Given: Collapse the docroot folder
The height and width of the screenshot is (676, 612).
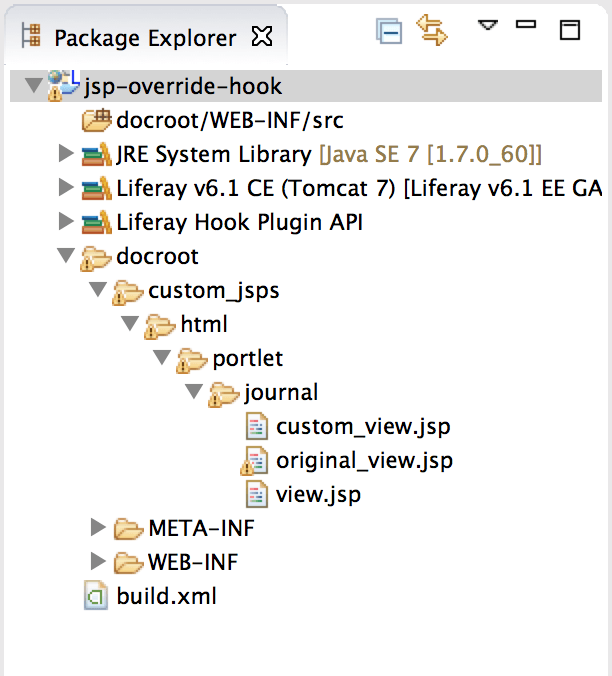Looking at the screenshot, I should [x=66, y=257].
